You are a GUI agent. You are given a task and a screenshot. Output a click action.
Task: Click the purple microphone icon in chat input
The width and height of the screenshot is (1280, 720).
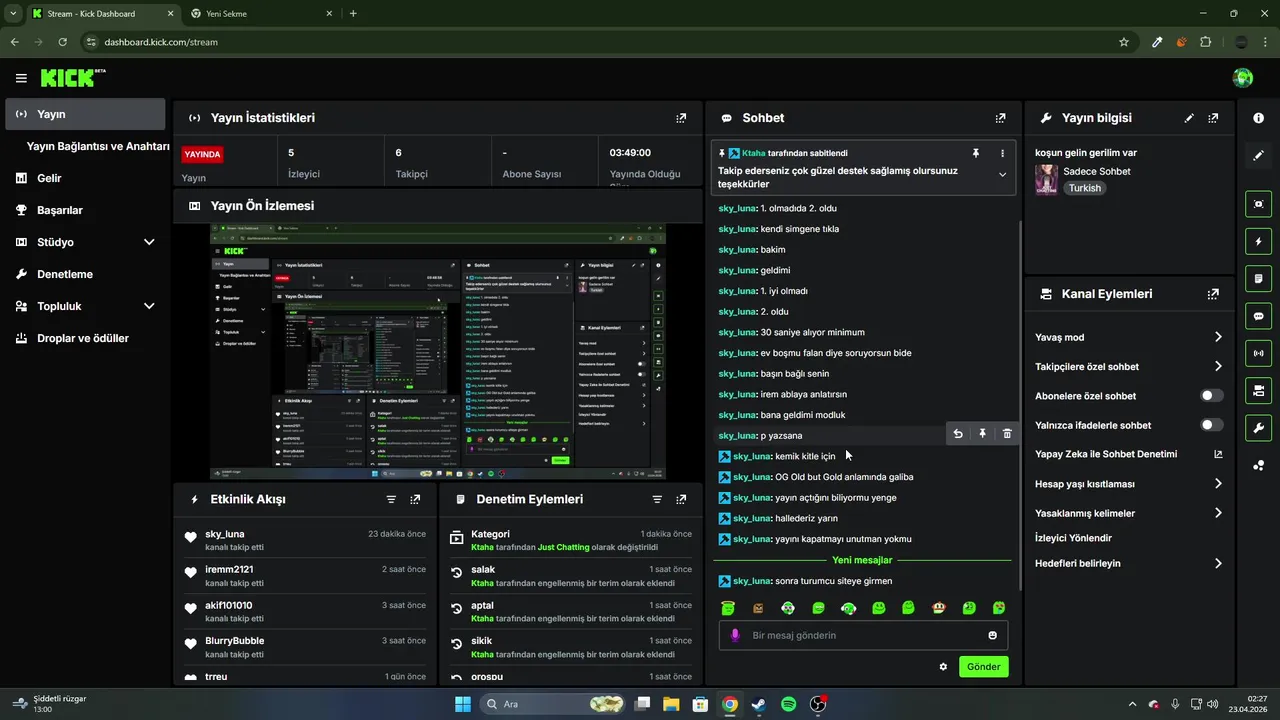(x=736, y=635)
